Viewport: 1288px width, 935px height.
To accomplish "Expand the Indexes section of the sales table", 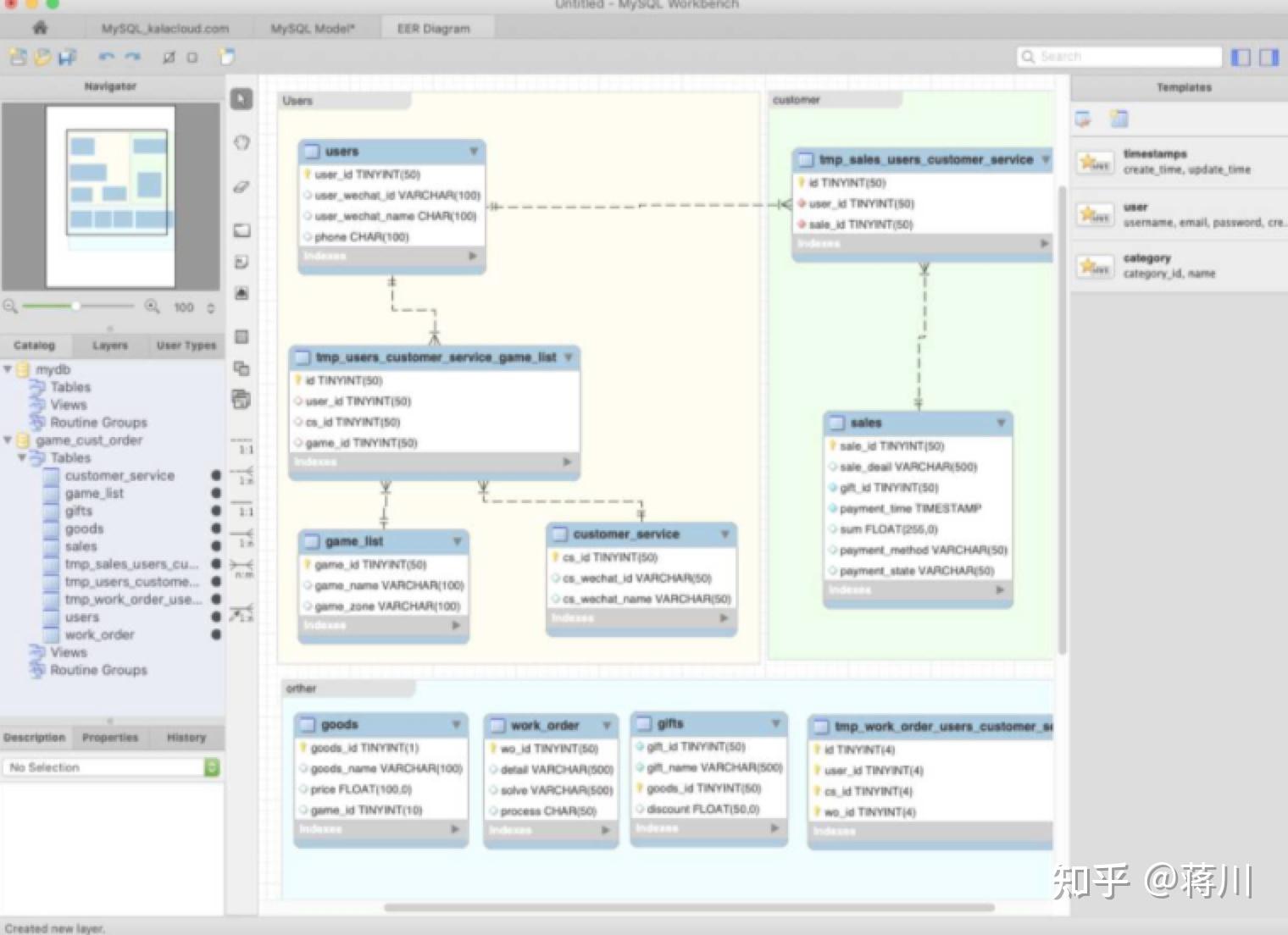I will point(1001,589).
